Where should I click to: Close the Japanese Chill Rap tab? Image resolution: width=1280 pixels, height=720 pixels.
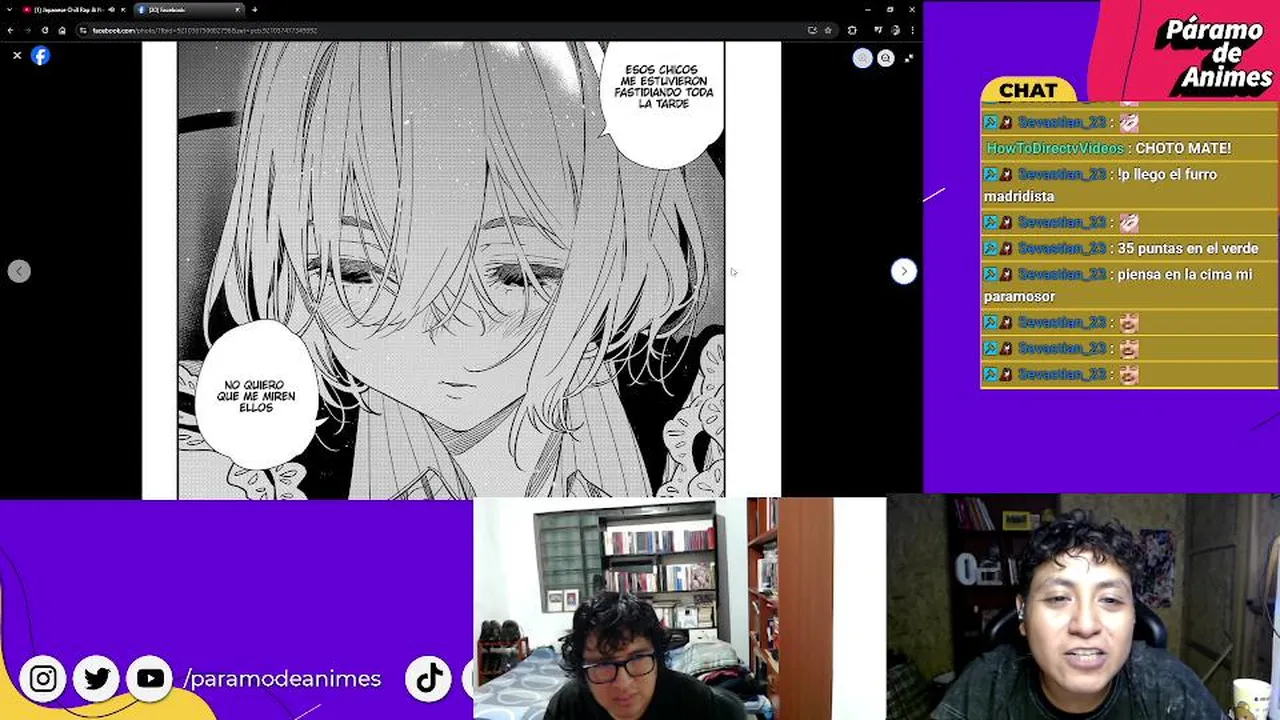pos(123,10)
